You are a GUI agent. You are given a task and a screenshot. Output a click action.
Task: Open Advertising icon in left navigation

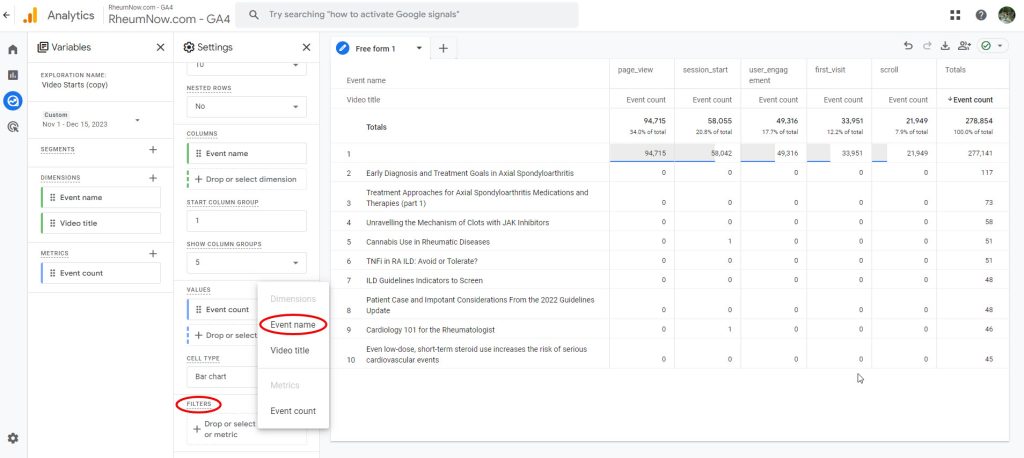click(x=13, y=127)
